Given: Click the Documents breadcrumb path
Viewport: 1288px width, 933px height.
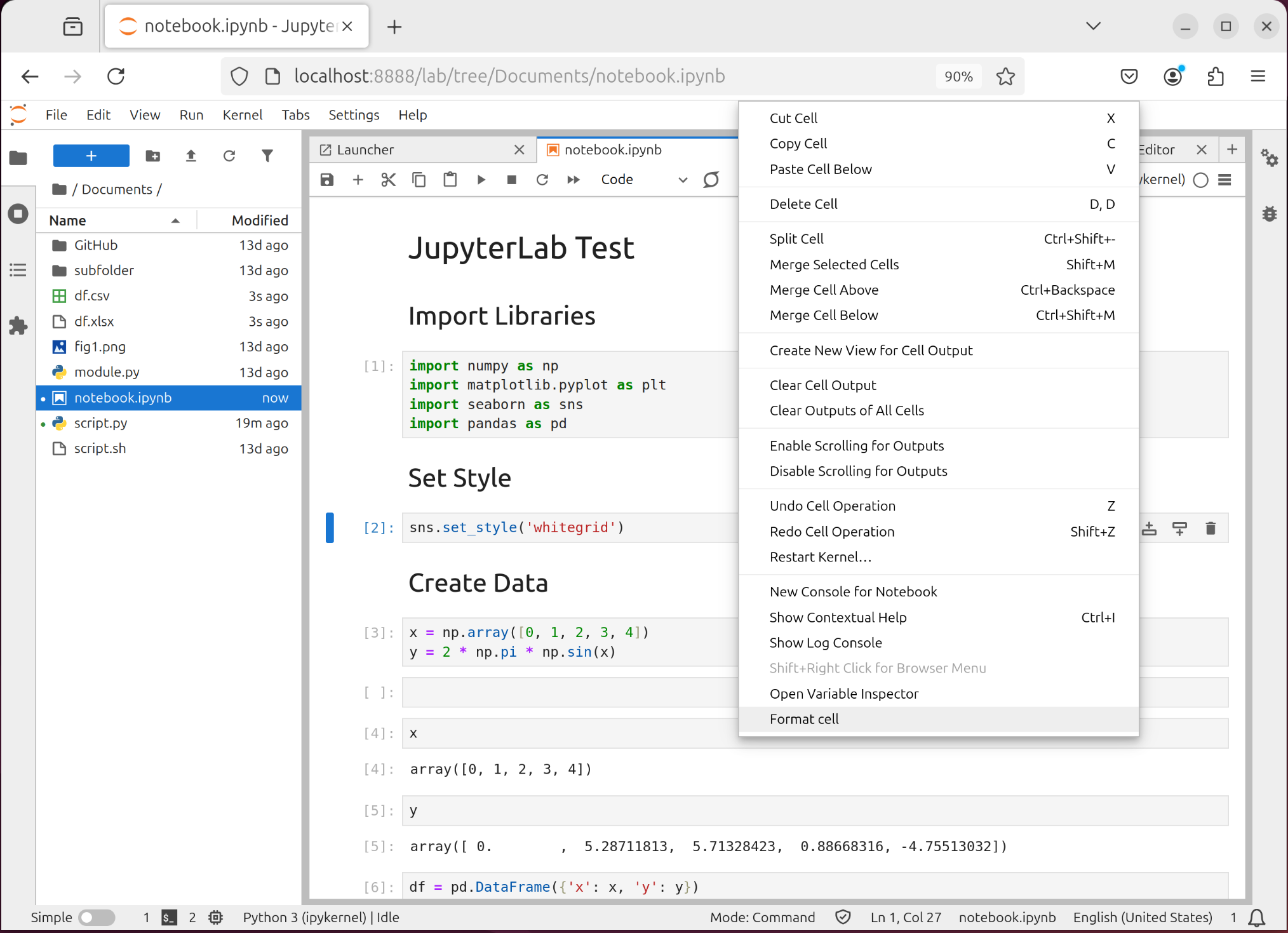Looking at the screenshot, I should click(x=117, y=189).
